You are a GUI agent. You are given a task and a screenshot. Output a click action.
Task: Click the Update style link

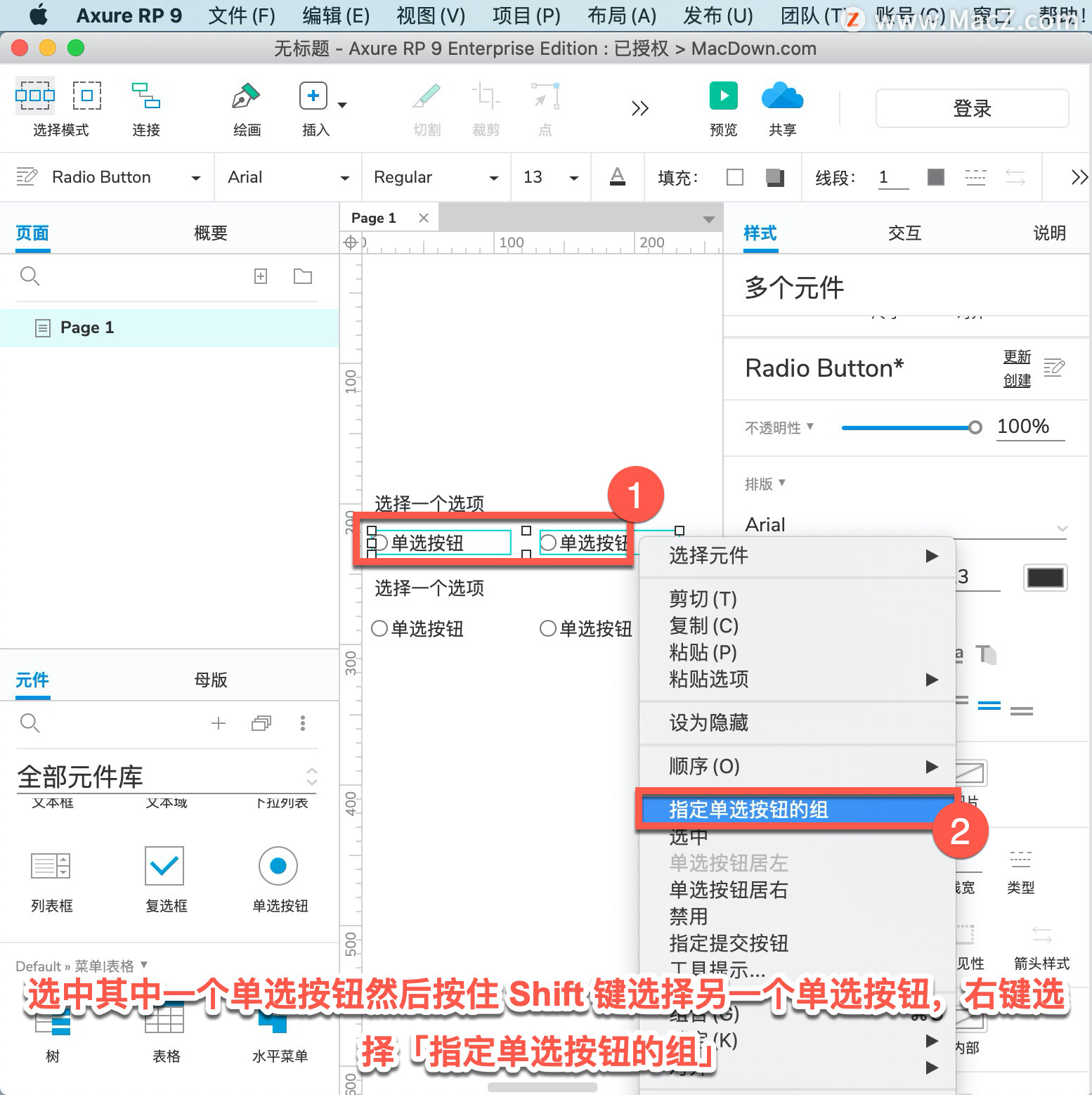tap(1017, 357)
